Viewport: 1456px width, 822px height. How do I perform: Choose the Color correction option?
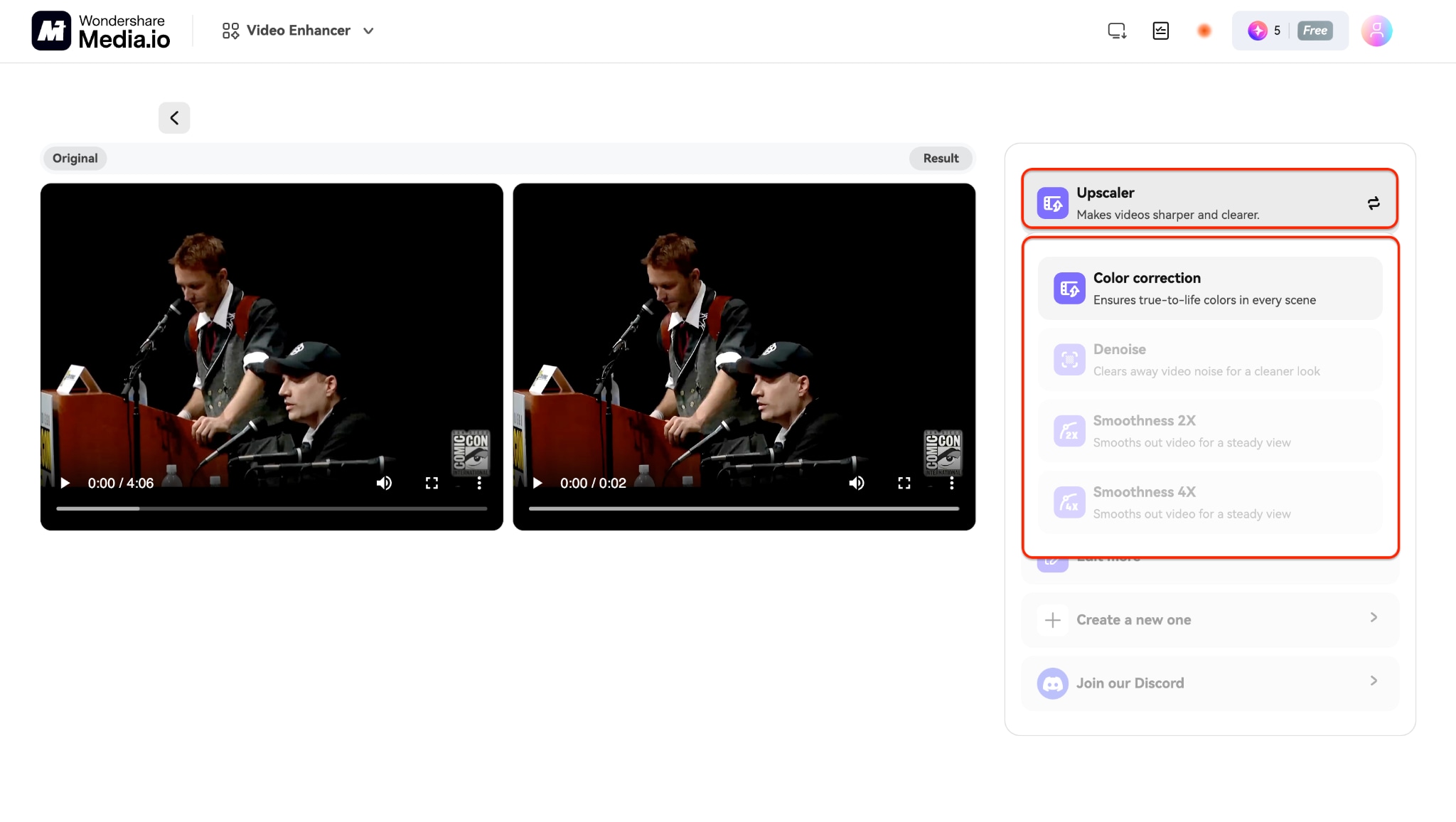[1209, 289]
